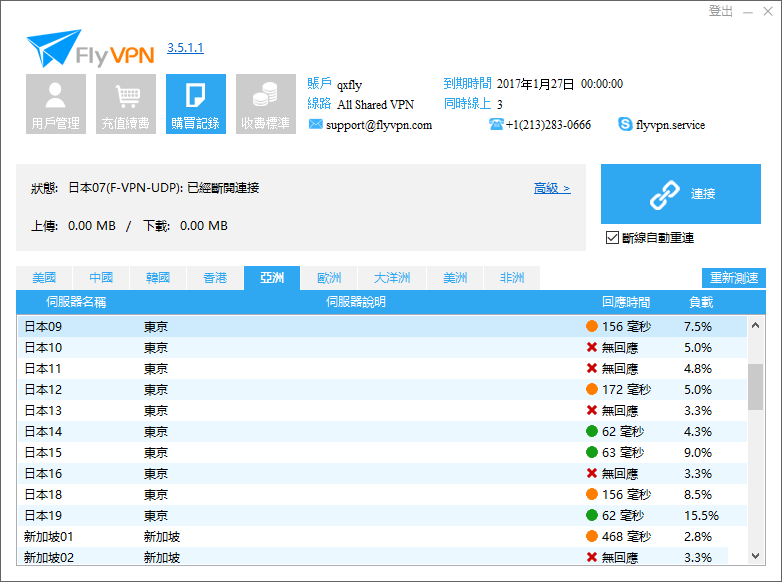Switch to the 美洲 server tab
The height and width of the screenshot is (582, 782).
(x=455, y=278)
